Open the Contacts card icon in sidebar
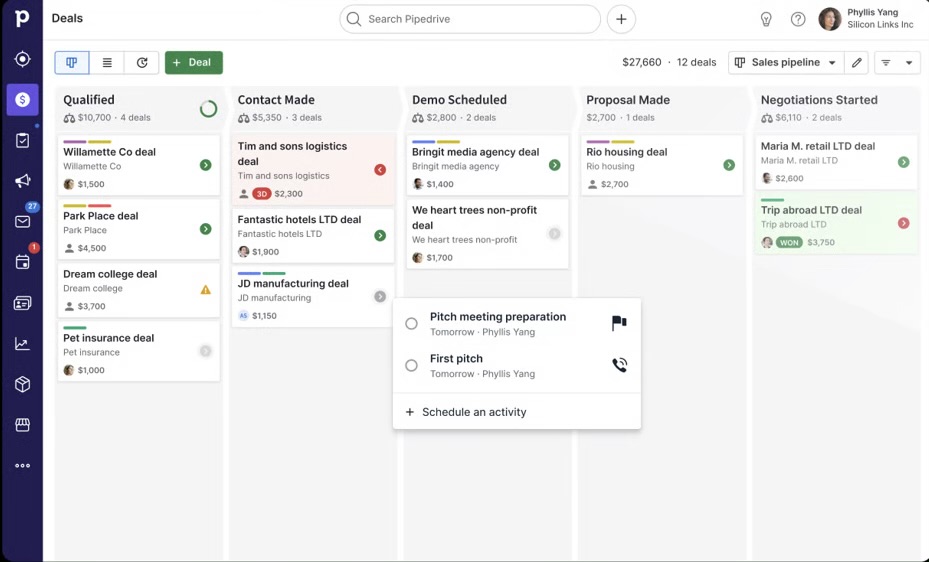Viewport: 929px width, 562px height. point(22,303)
